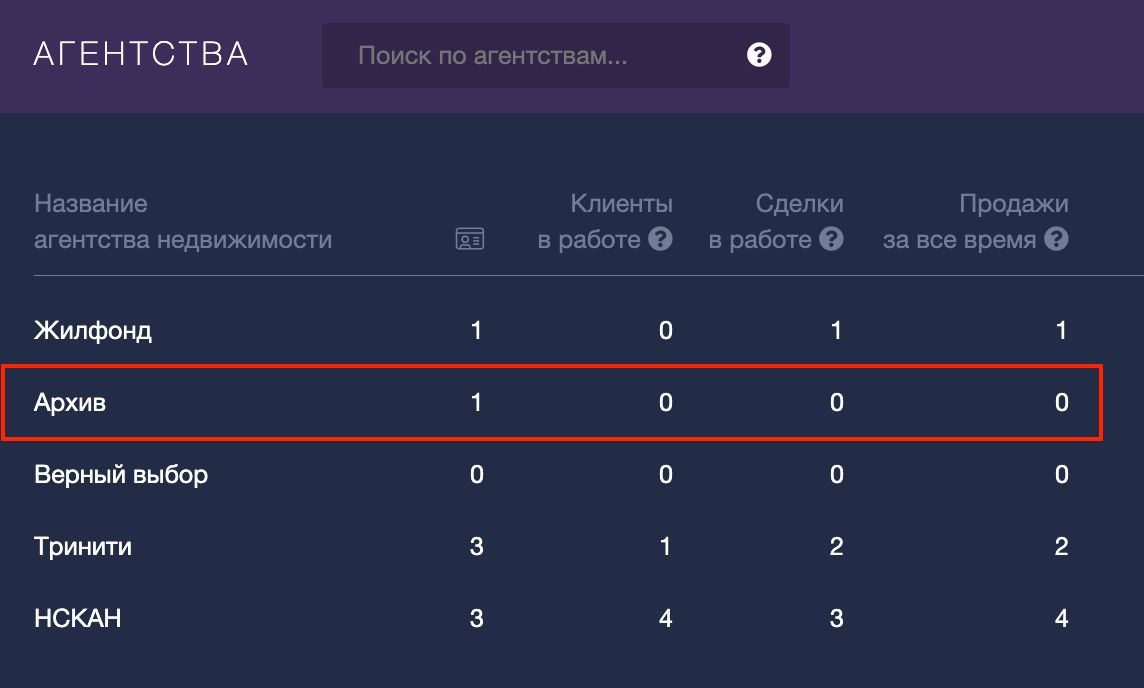
Task: Click the help icon in the search field
Action: pos(759,55)
